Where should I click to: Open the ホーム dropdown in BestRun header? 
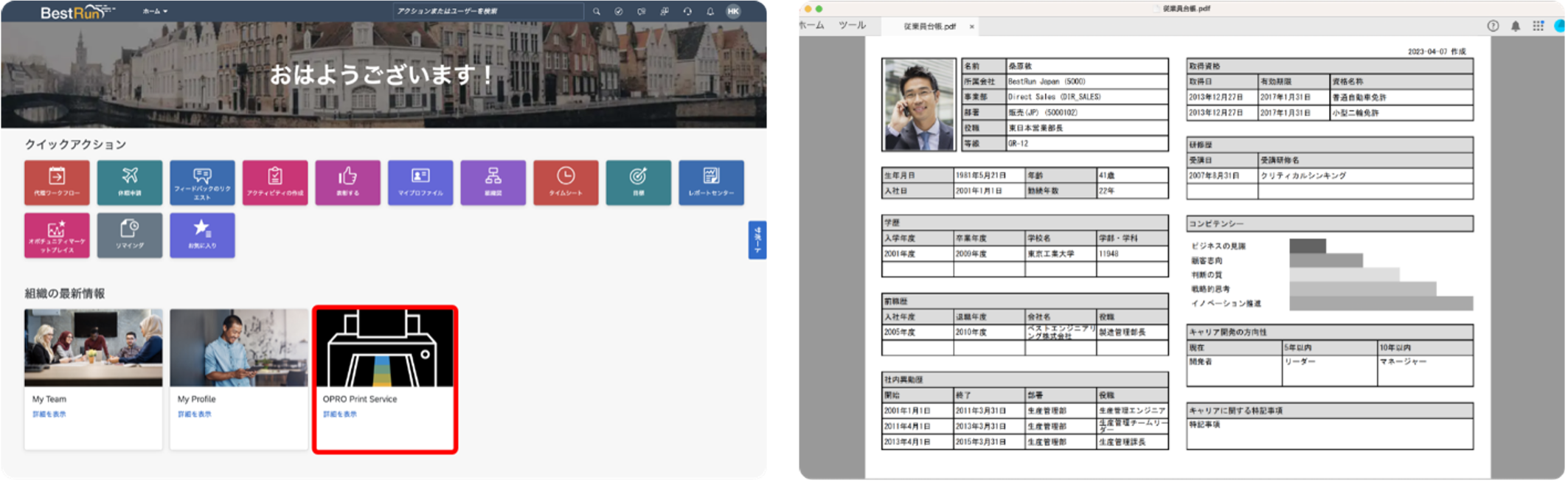coord(155,12)
